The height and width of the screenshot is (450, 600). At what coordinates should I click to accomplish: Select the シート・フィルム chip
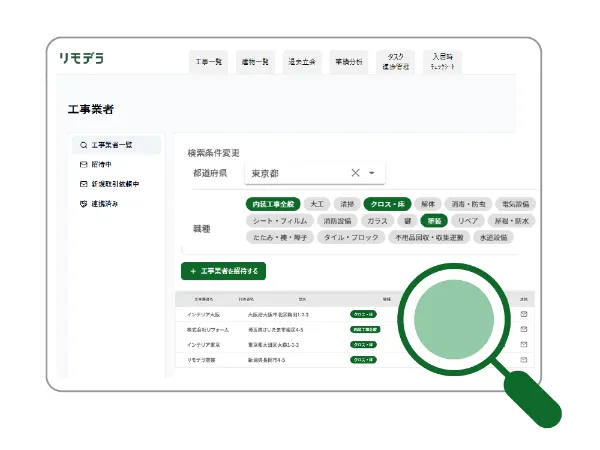point(280,221)
